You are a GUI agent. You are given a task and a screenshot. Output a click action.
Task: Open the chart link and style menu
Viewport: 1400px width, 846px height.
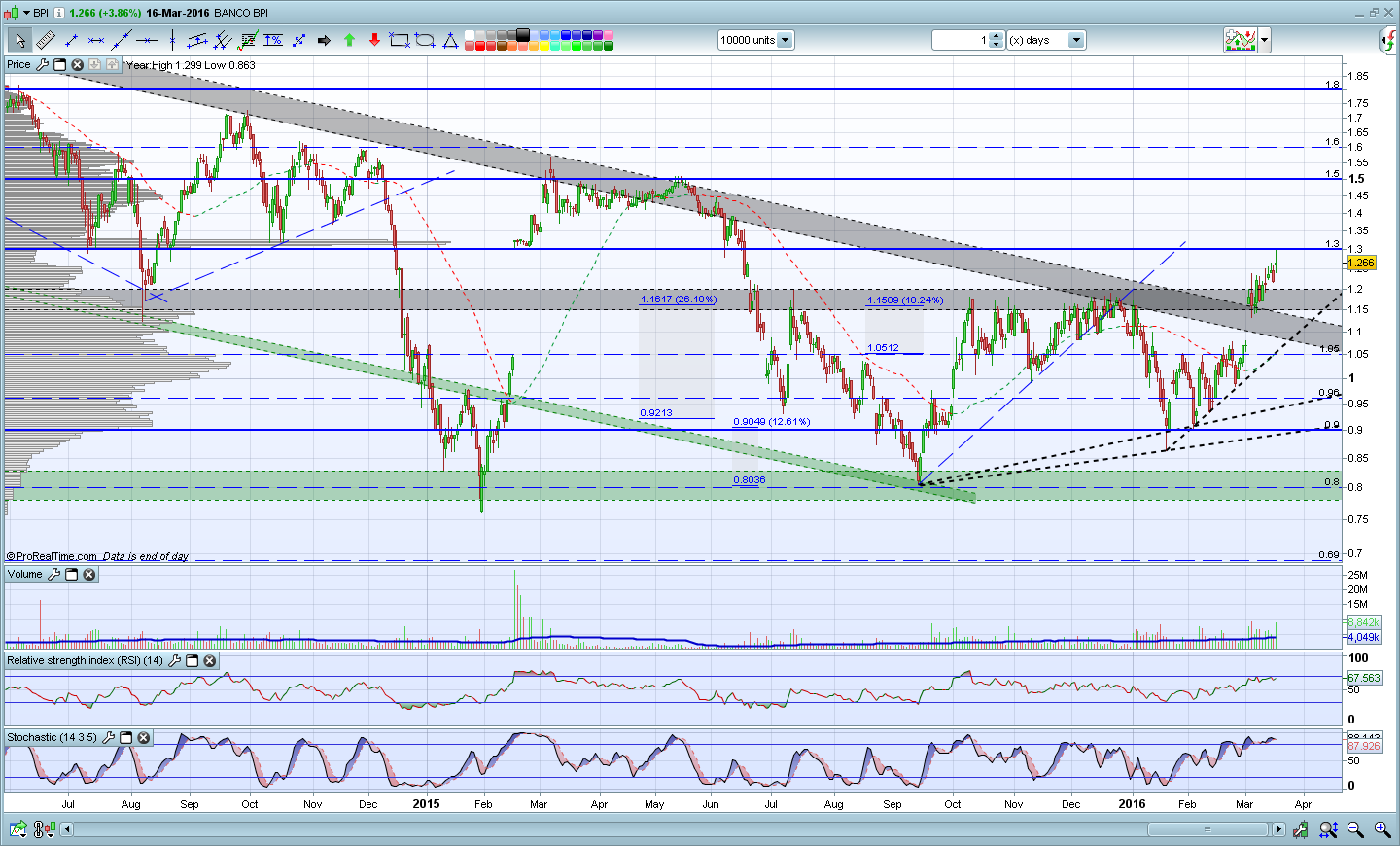(44, 829)
